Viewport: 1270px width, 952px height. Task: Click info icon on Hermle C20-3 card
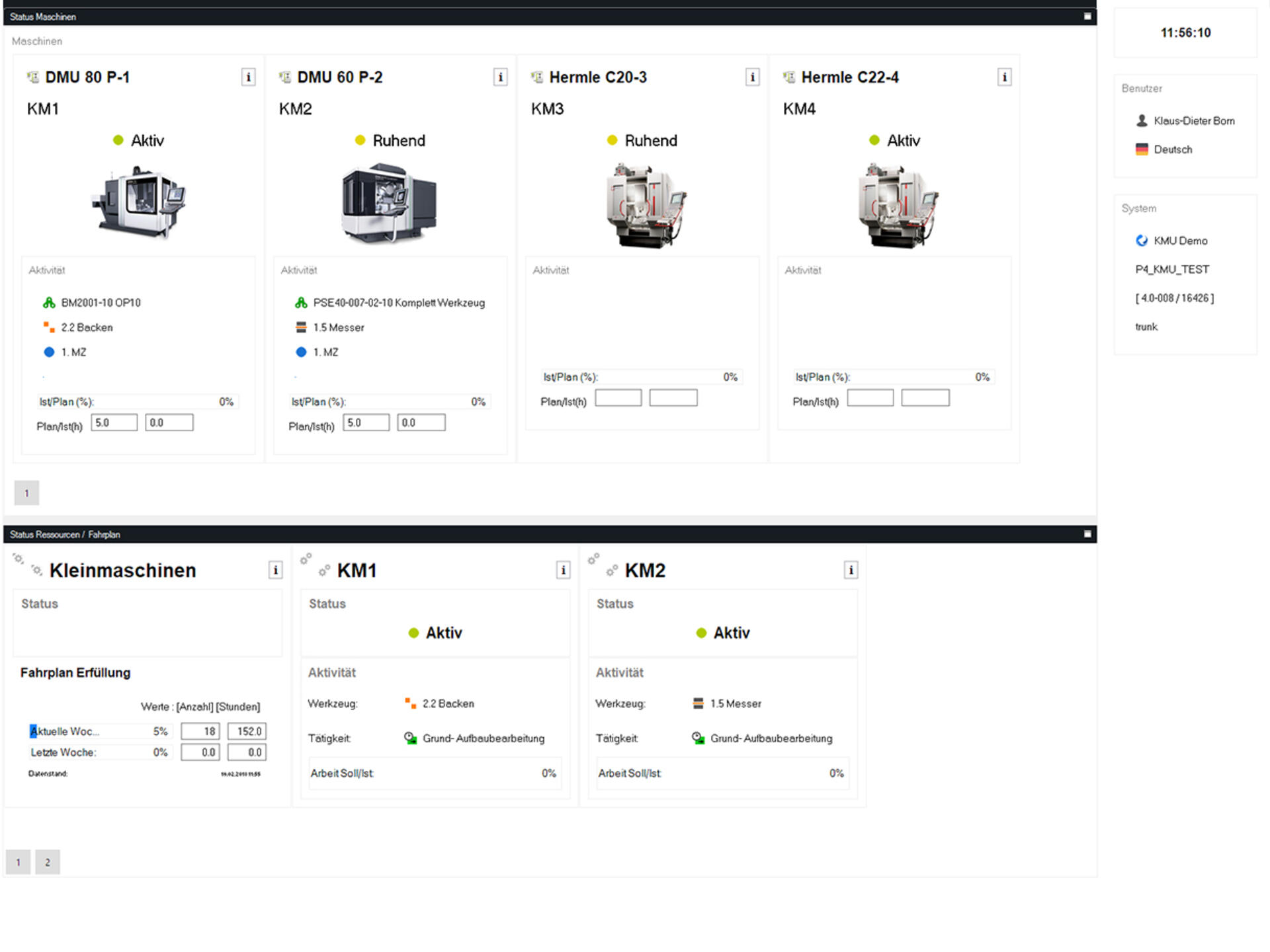[752, 77]
